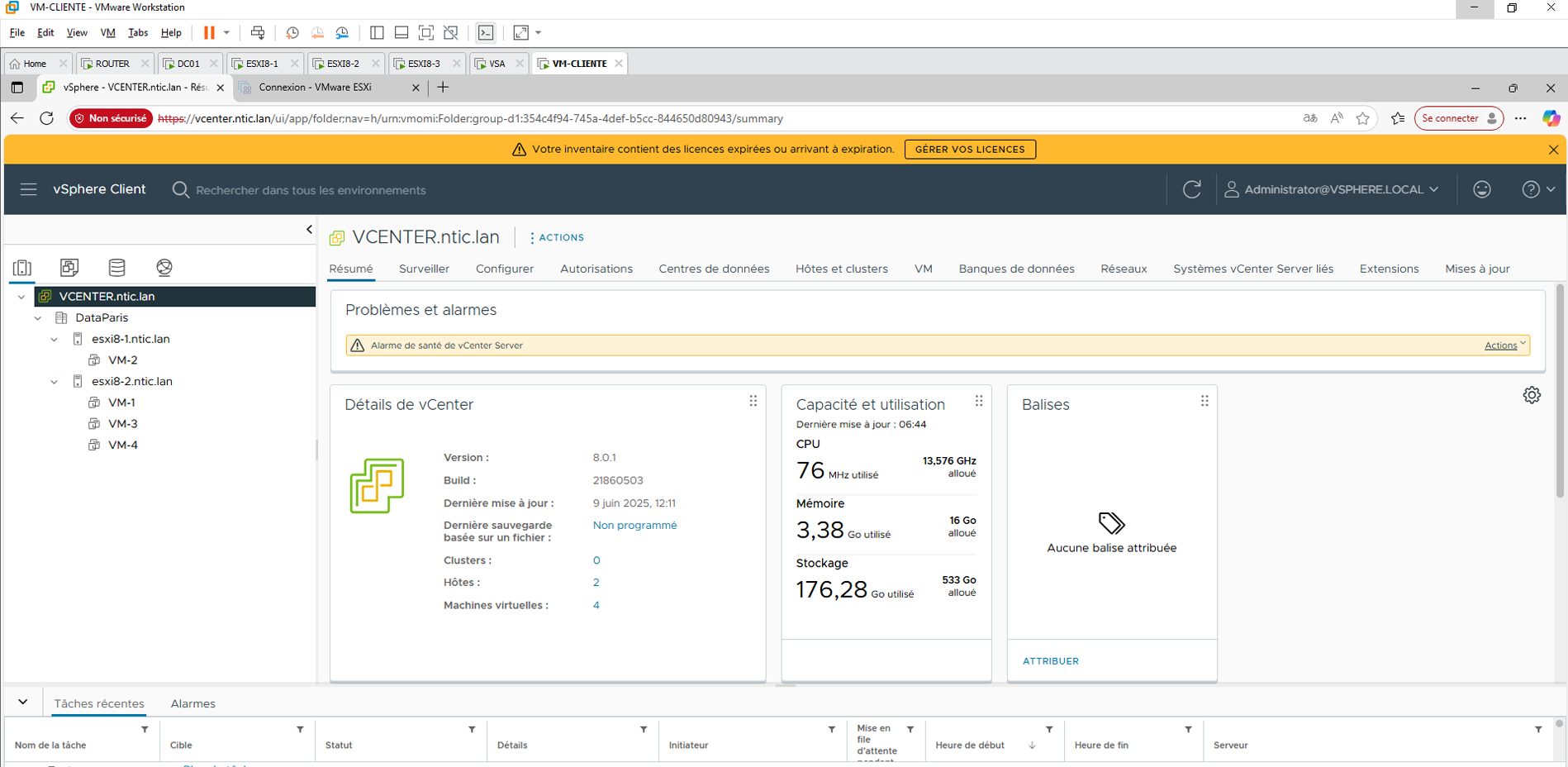This screenshot has height=767, width=1568.
Task: Select VM-1 in the inventory tree
Action: click(x=121, y=403)
